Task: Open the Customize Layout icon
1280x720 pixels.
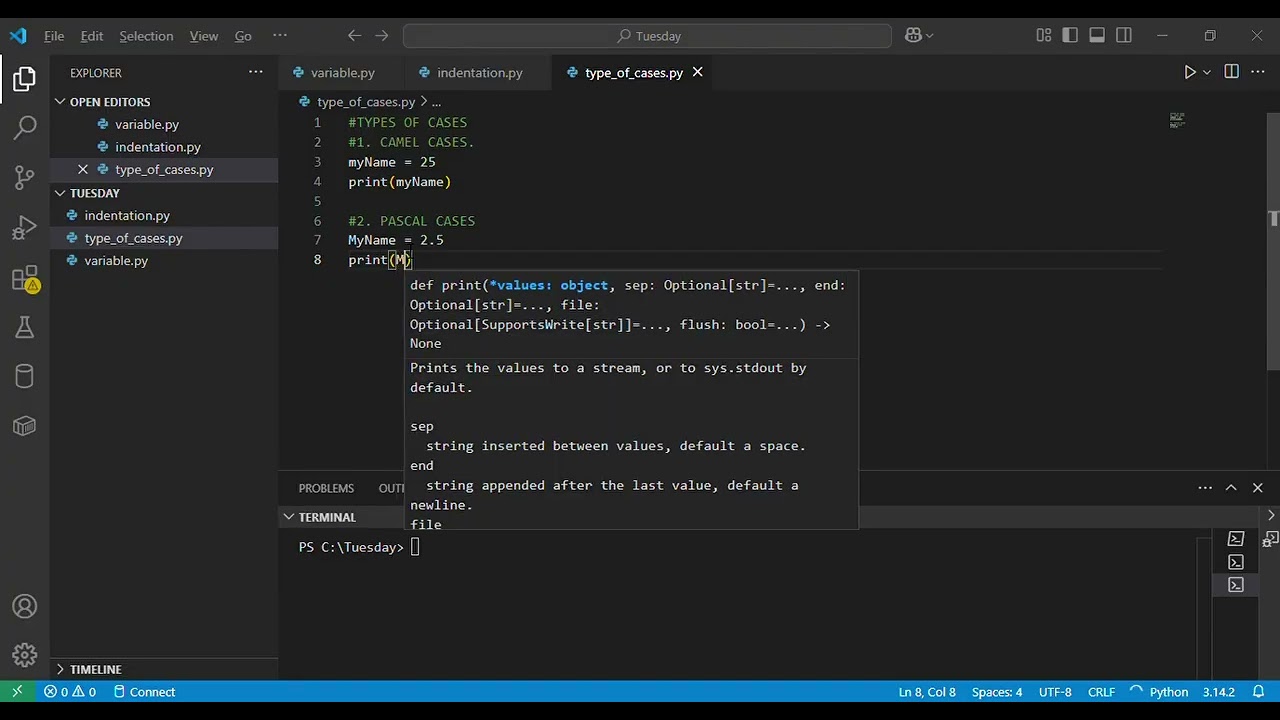Action: (x=1044, y=35)
